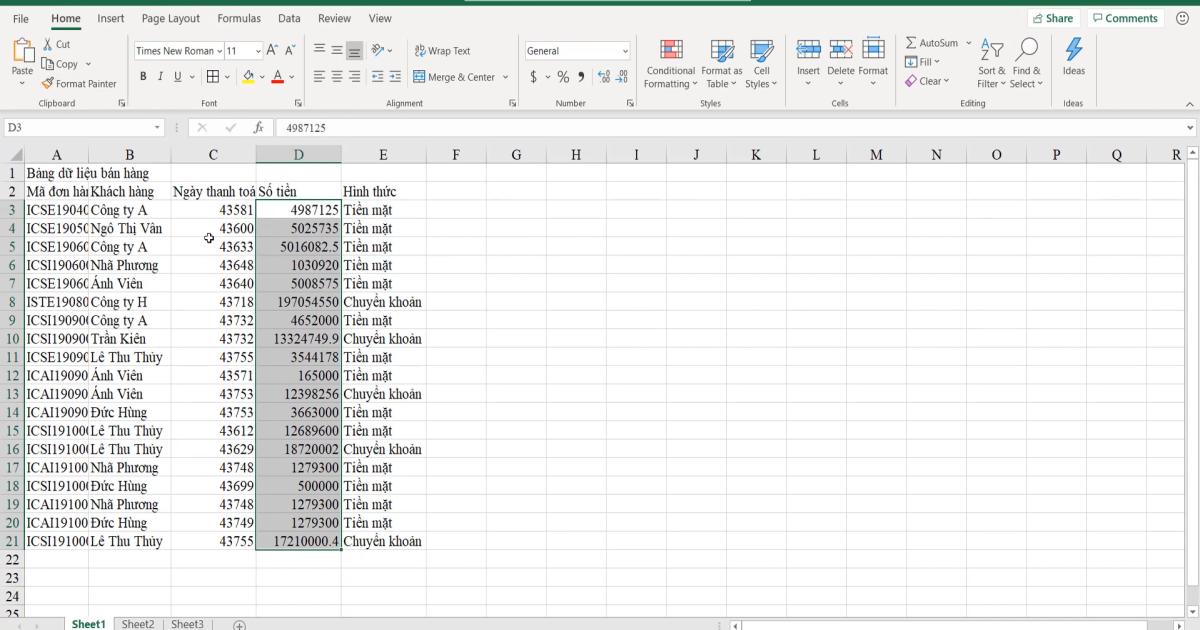Toggle center alignment
This screenshot has height=630, width=1200.
point(336,76)
